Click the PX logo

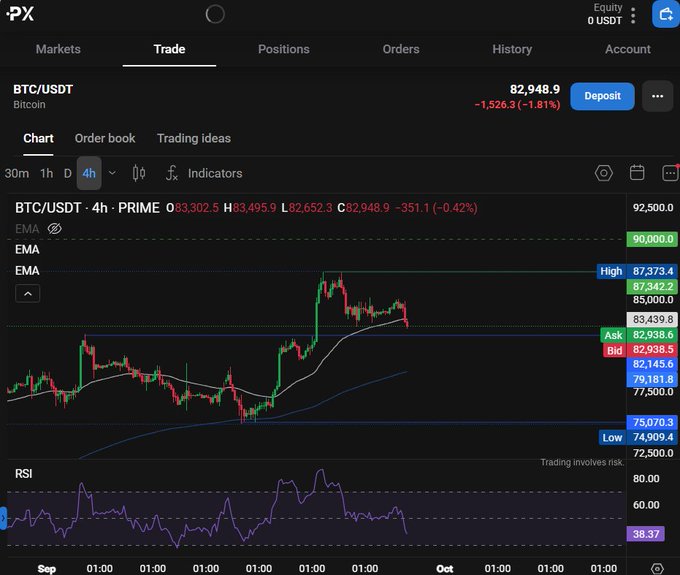[20, 13]
